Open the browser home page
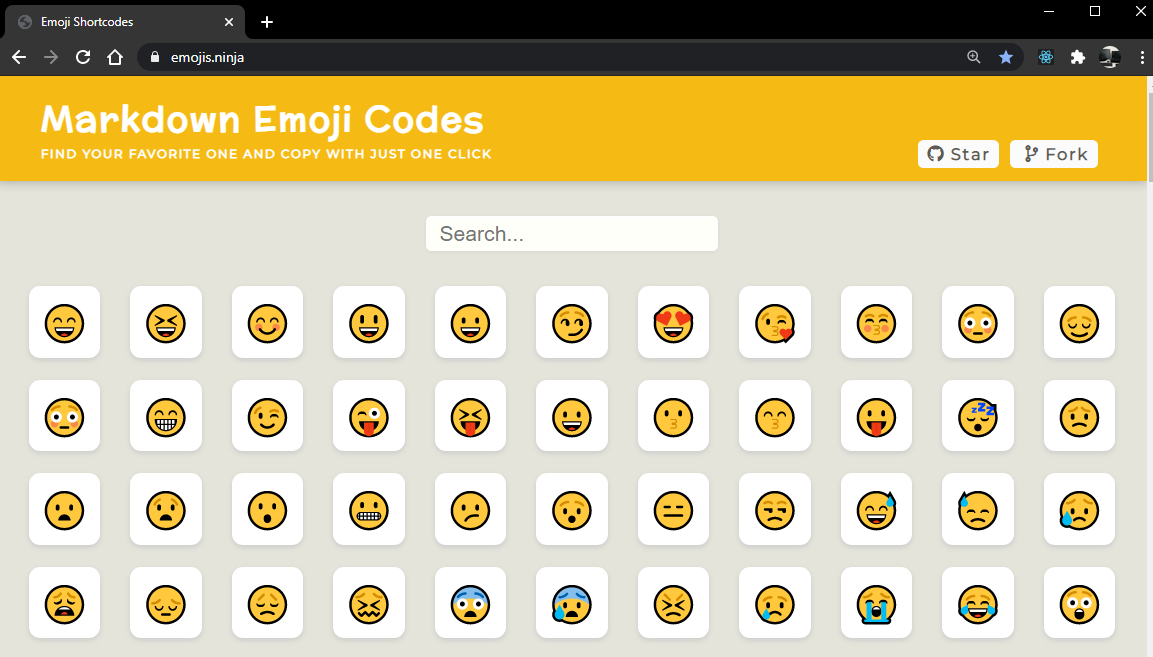The image size is (1153, 657). tap(115, 57)
